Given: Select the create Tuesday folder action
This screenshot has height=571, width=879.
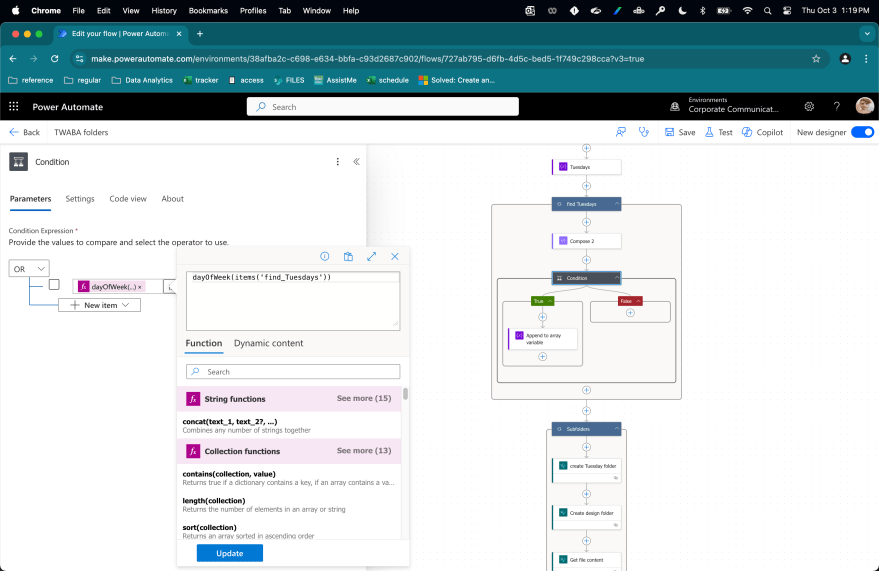Looking at the screenshot, I should coord(586,470).
